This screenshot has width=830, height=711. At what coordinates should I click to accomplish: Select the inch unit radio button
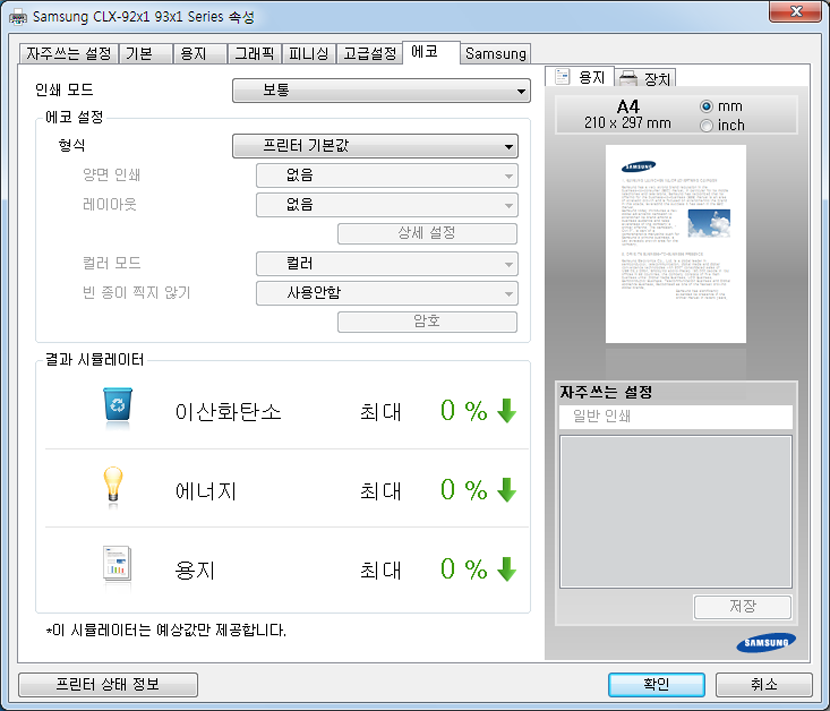[x=706, y=125]
